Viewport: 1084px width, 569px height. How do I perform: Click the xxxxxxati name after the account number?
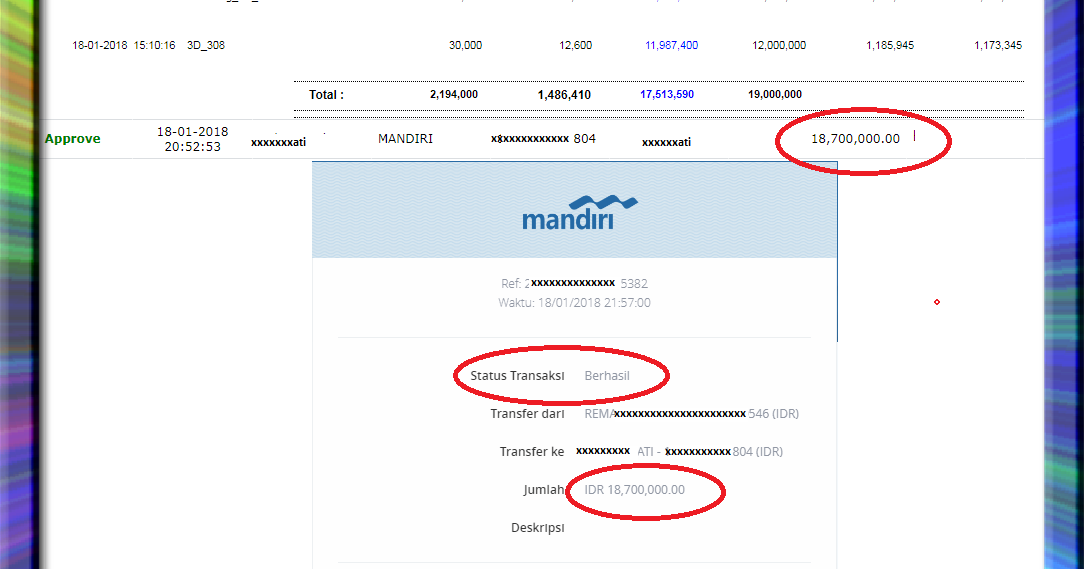pyautogui.click(x=666, y=142)
